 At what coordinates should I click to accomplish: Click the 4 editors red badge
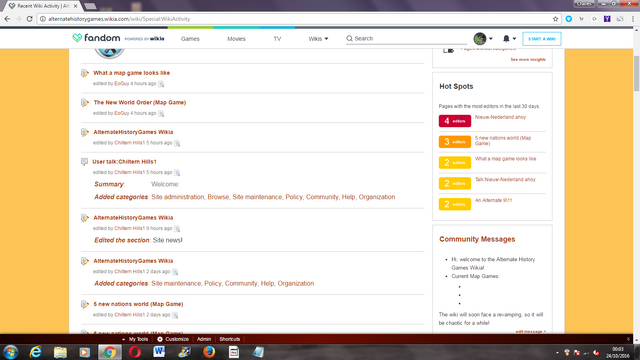tap(455, 121)
